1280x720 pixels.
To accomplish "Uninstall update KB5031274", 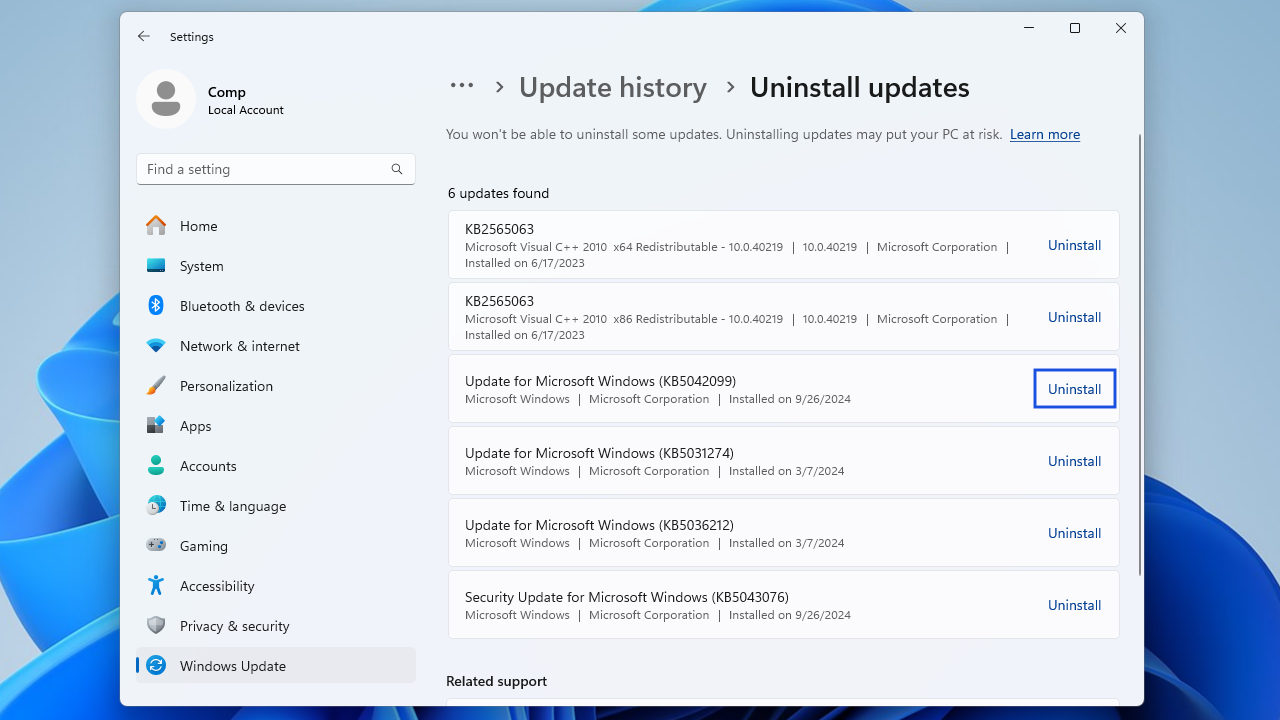I will [x=1075, y=461].
